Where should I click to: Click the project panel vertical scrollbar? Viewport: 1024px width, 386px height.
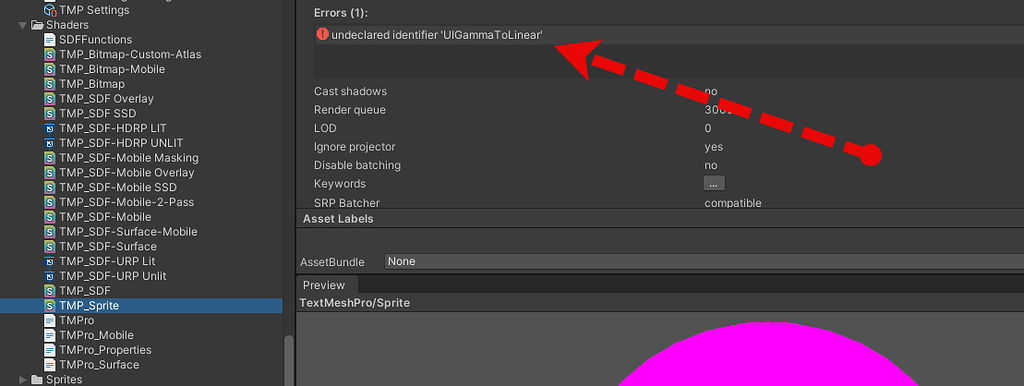[289, 361]
